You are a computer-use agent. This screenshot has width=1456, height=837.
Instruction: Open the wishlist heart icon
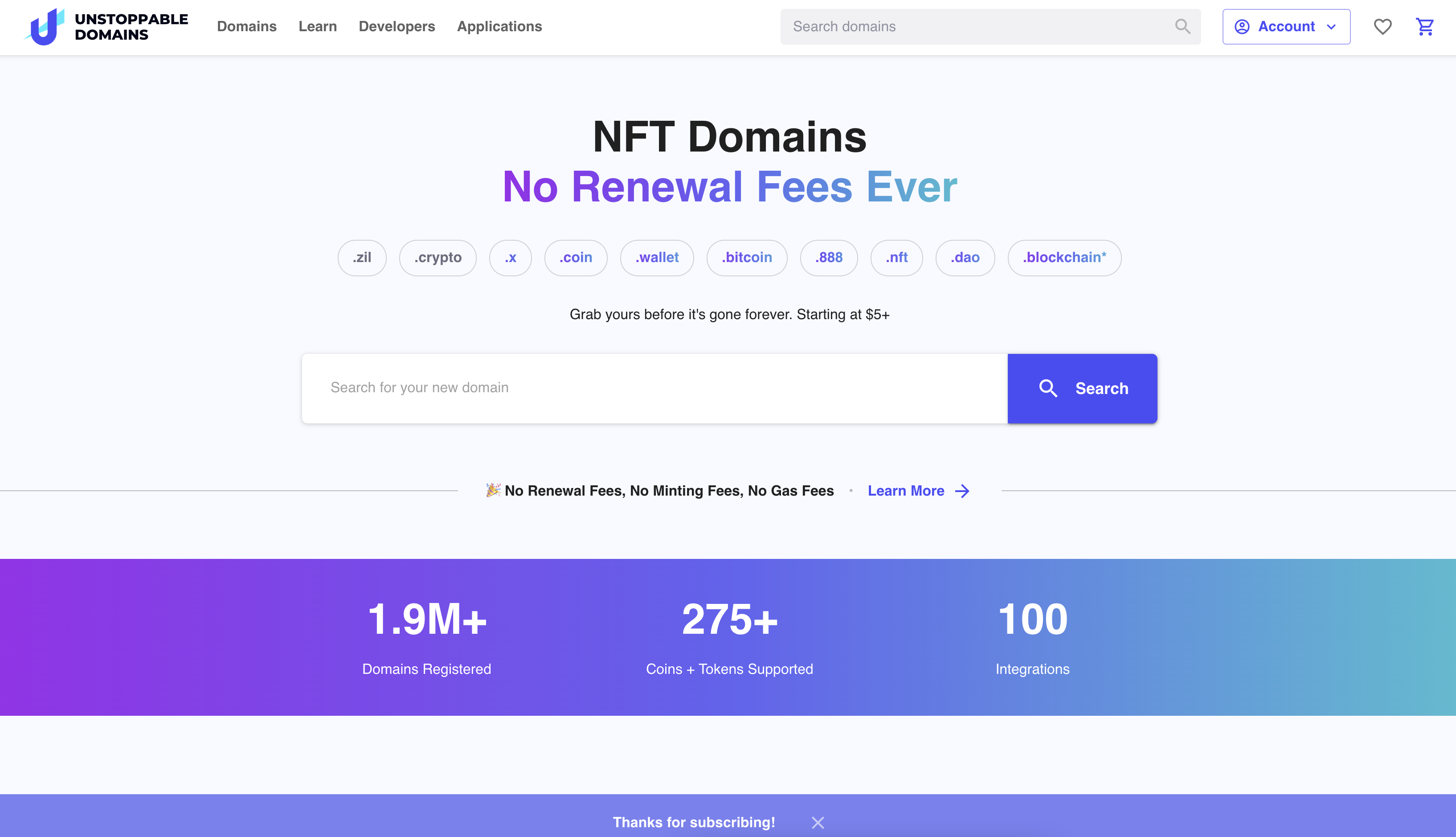(1382, 26)
